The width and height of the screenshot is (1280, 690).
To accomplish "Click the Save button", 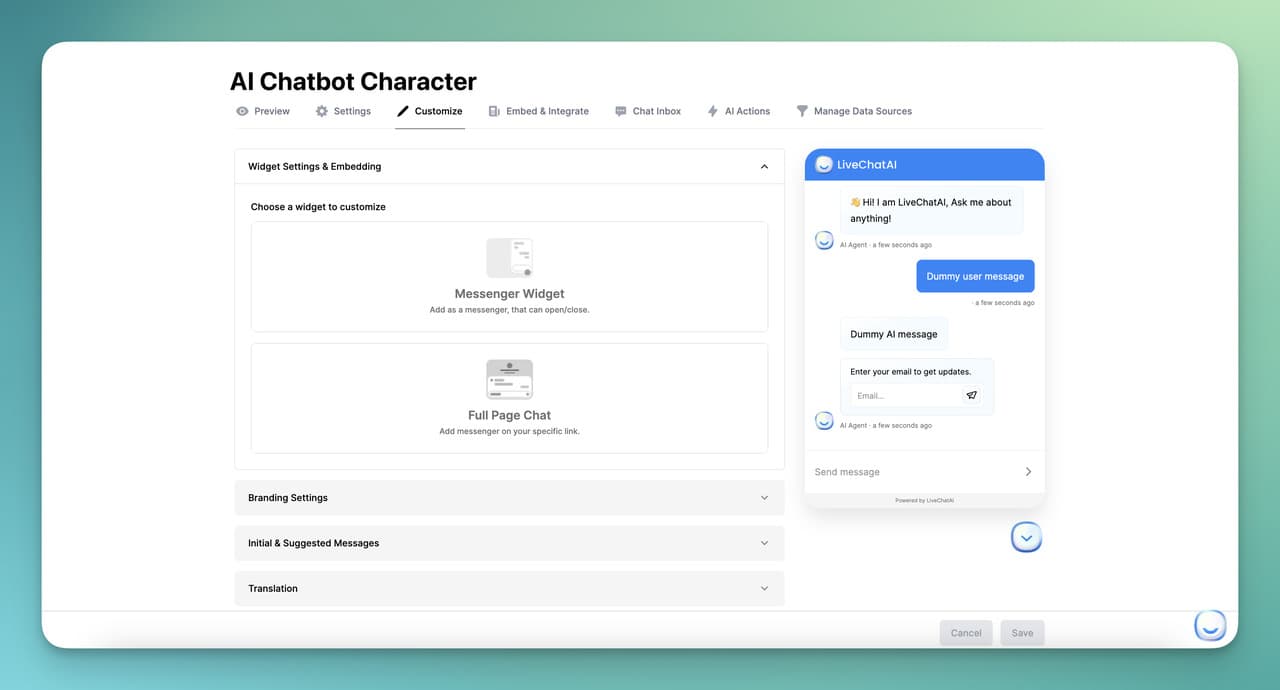I will [x=1022, y=633].
